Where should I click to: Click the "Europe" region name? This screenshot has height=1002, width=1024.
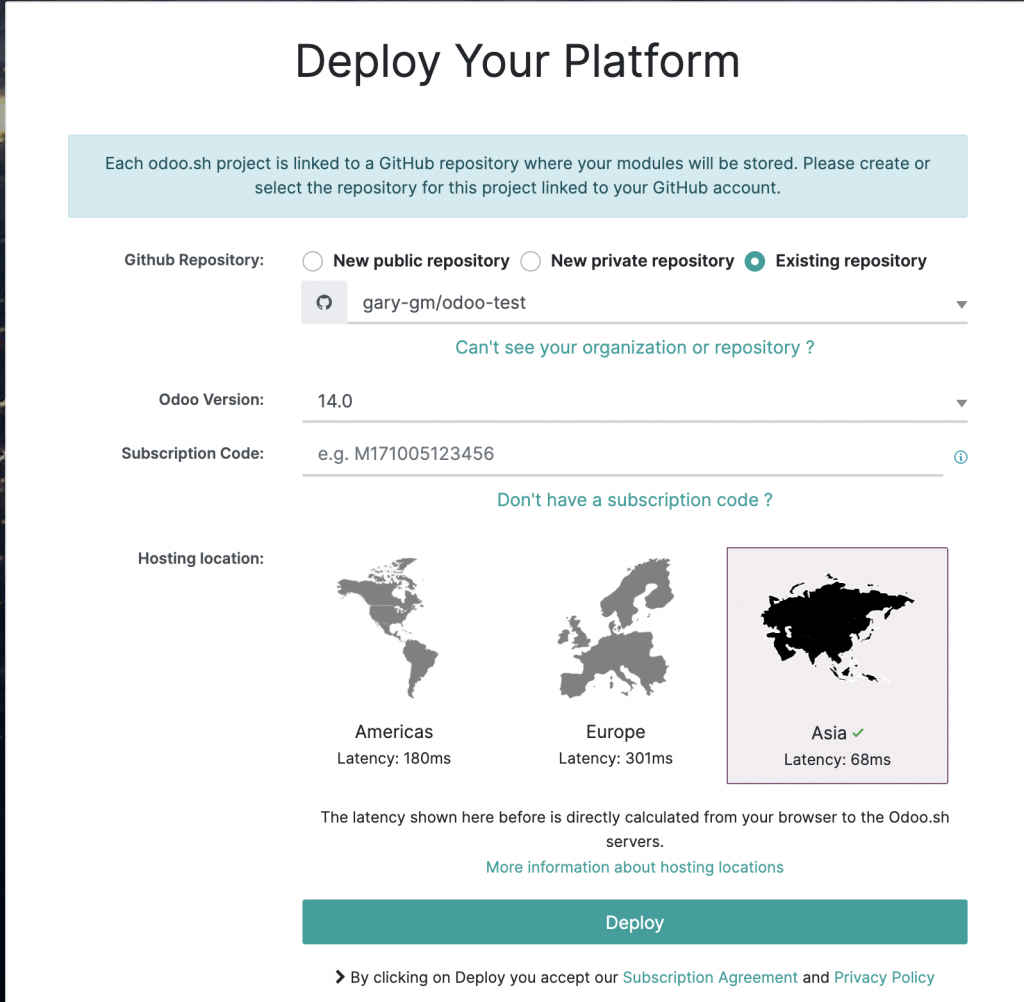pyautogui.click(x=615, y=732)
